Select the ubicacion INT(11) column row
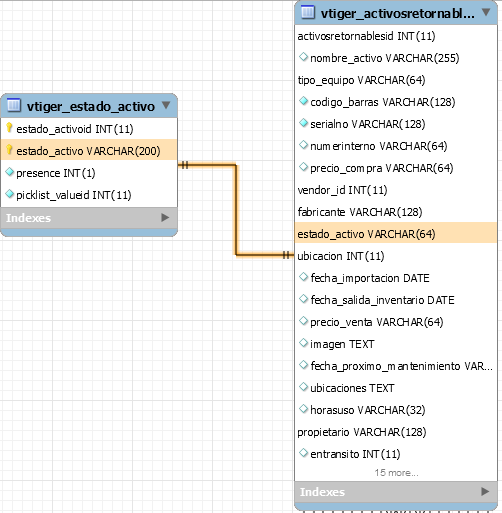Viewport: 502px width, 513px height. (x=396, y=256)
